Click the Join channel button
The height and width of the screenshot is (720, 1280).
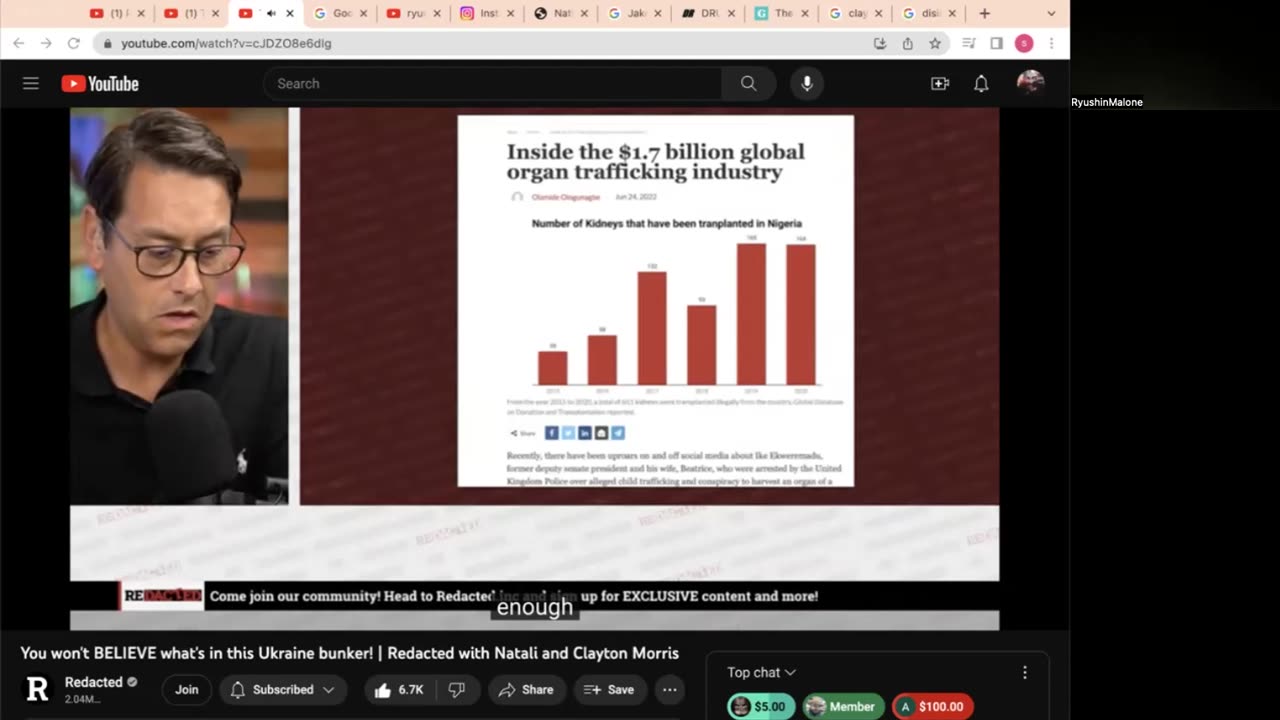187,690
